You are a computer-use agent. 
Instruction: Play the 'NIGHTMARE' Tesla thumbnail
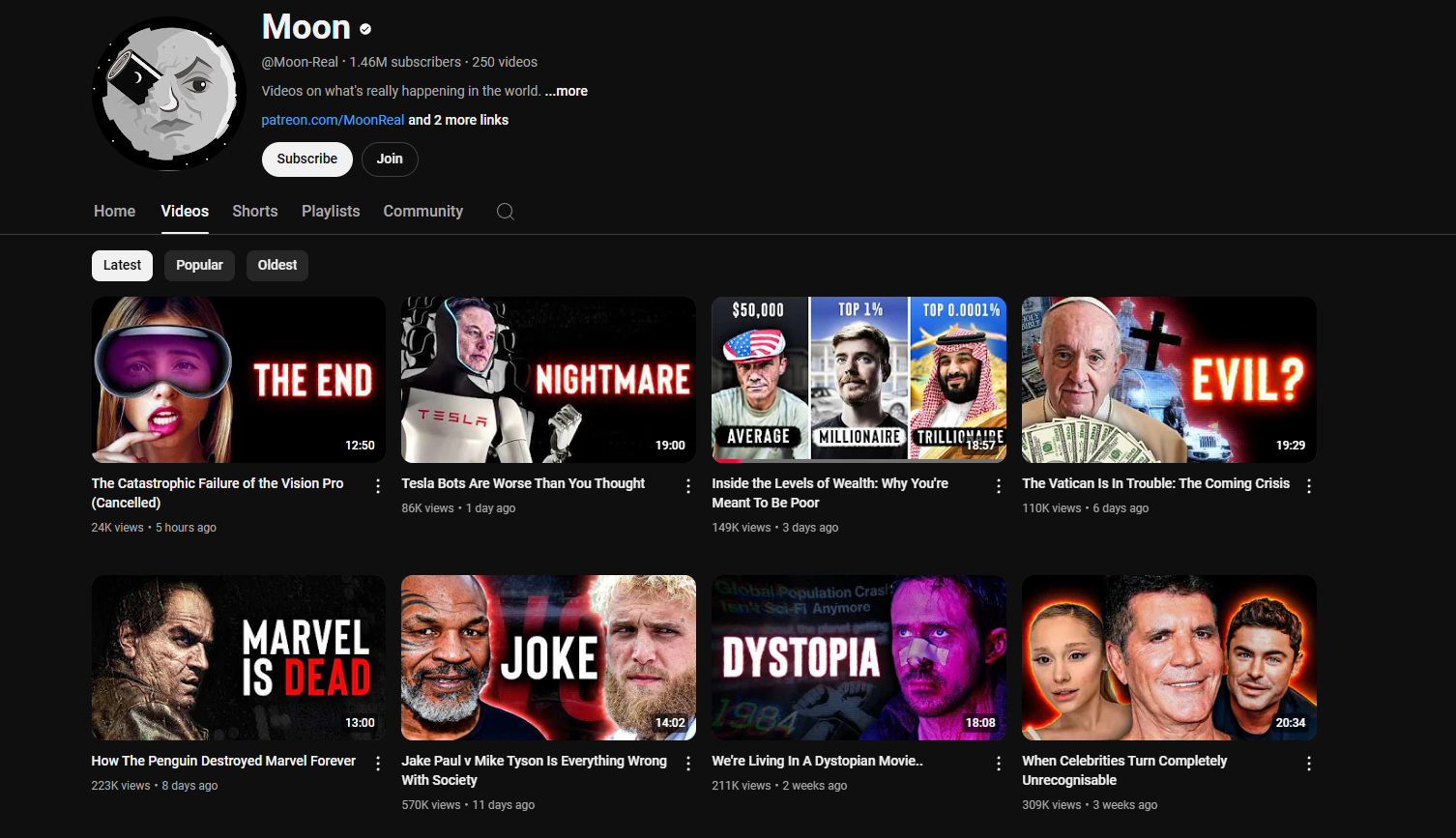click(548, 380)
